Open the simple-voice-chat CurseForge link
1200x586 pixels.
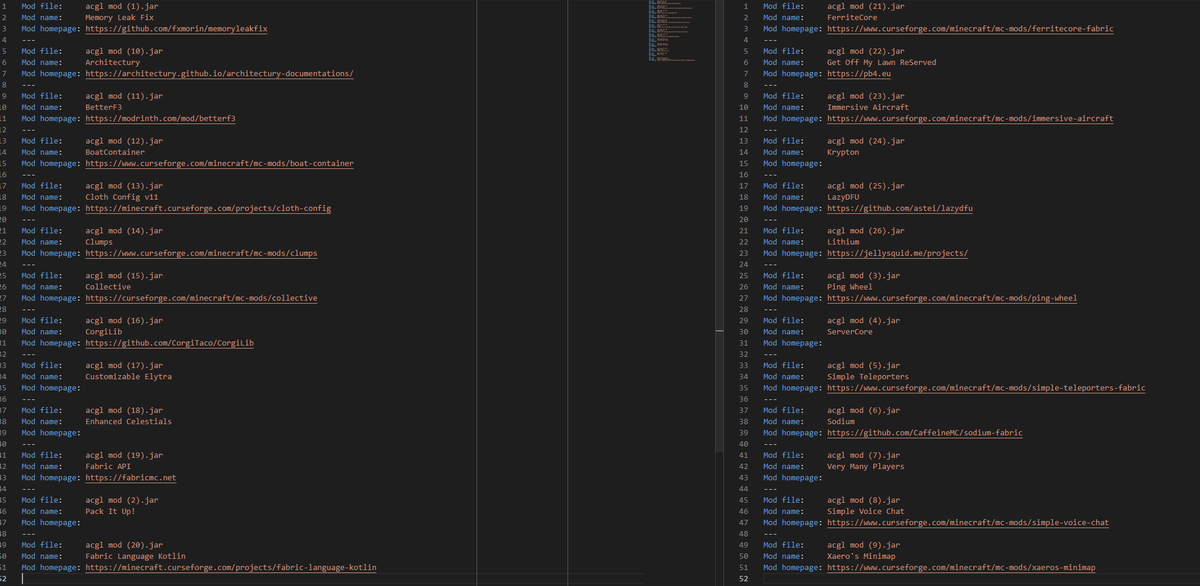coord(968,523)
